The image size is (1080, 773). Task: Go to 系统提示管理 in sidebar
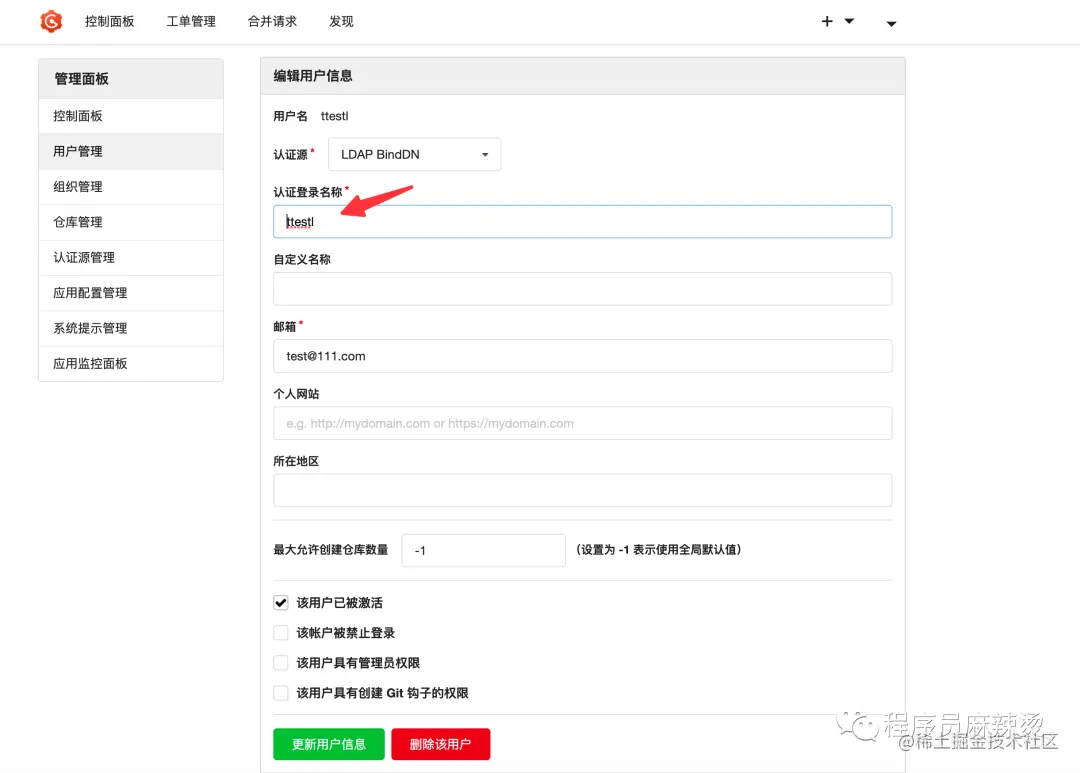click(x=131, y=328)
